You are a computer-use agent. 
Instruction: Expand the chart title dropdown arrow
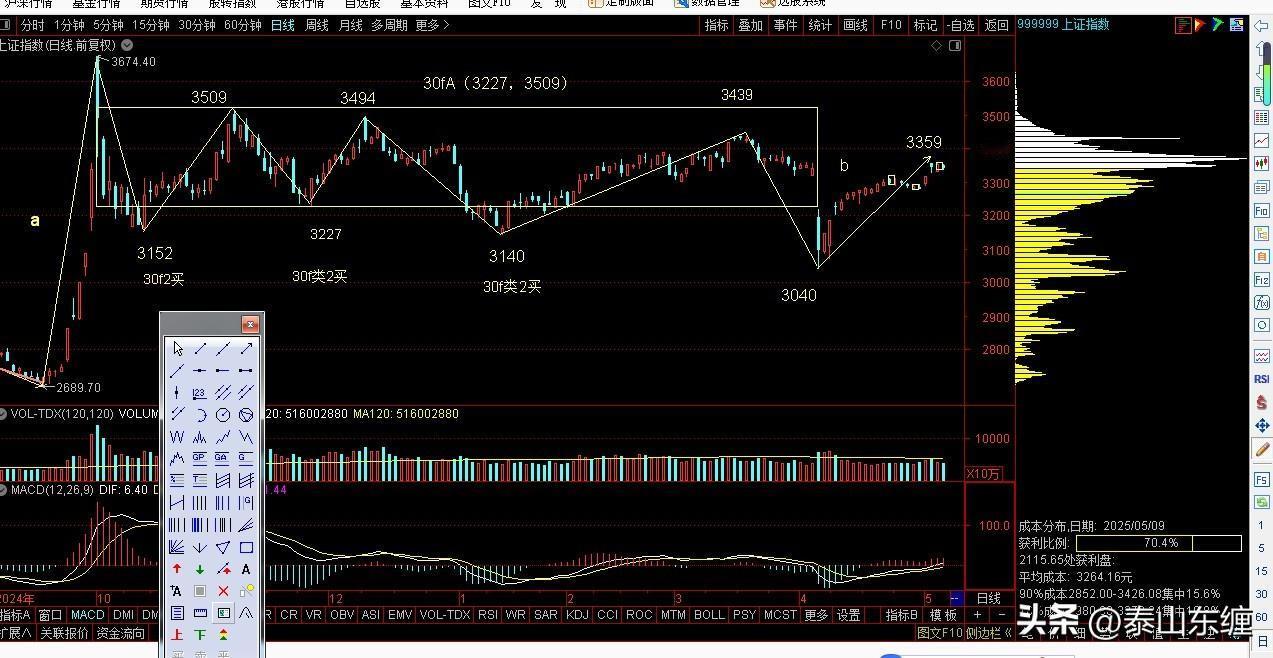point(127,45)
